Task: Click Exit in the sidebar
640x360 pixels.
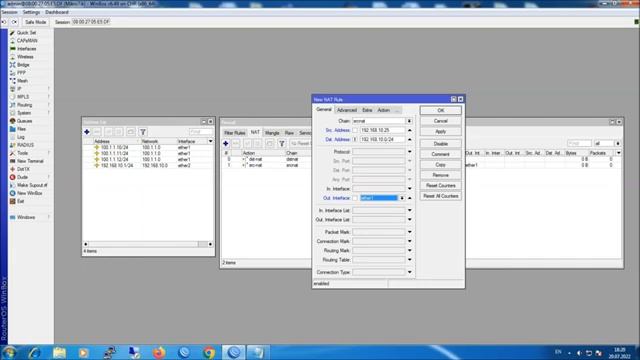Action: (x=20, y=201)
